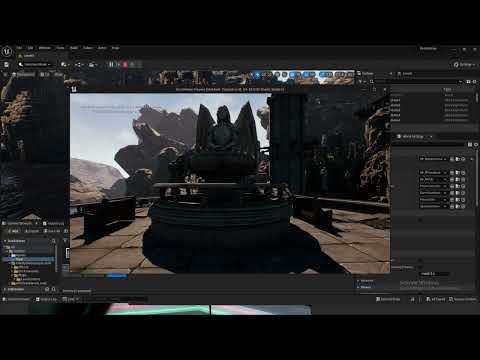Open the Blueprints toolbar dropdown
Screen dimensions: 480x360
click(79, 65)
